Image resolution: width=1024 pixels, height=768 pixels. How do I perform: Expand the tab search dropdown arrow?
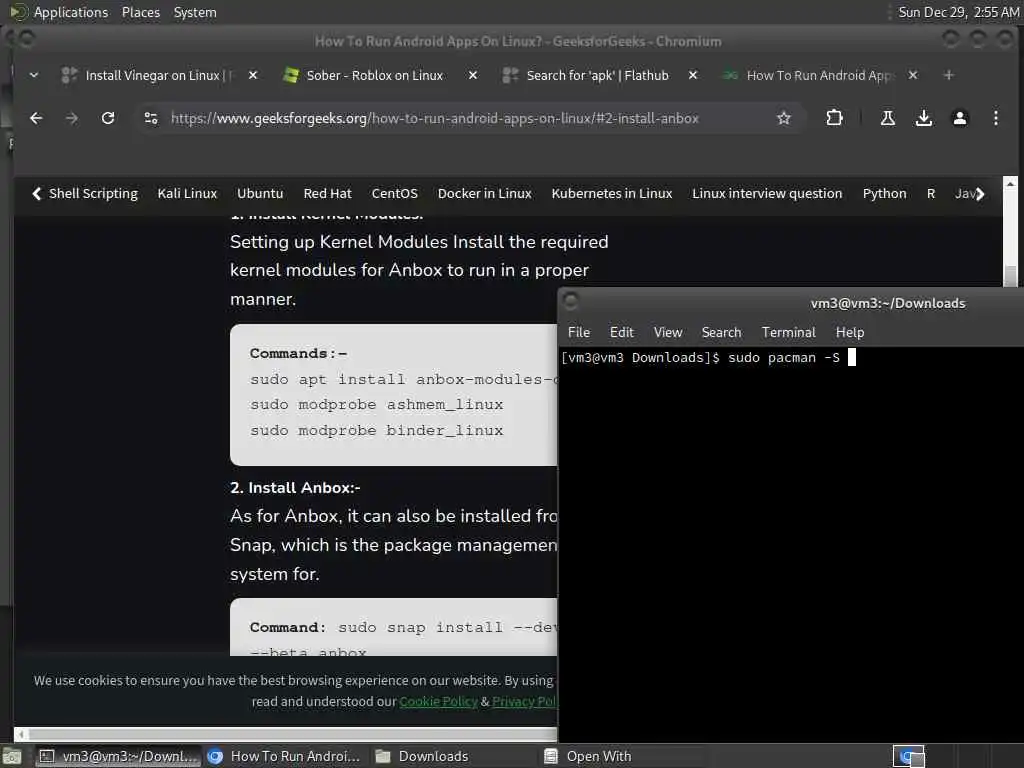[34, 76]
